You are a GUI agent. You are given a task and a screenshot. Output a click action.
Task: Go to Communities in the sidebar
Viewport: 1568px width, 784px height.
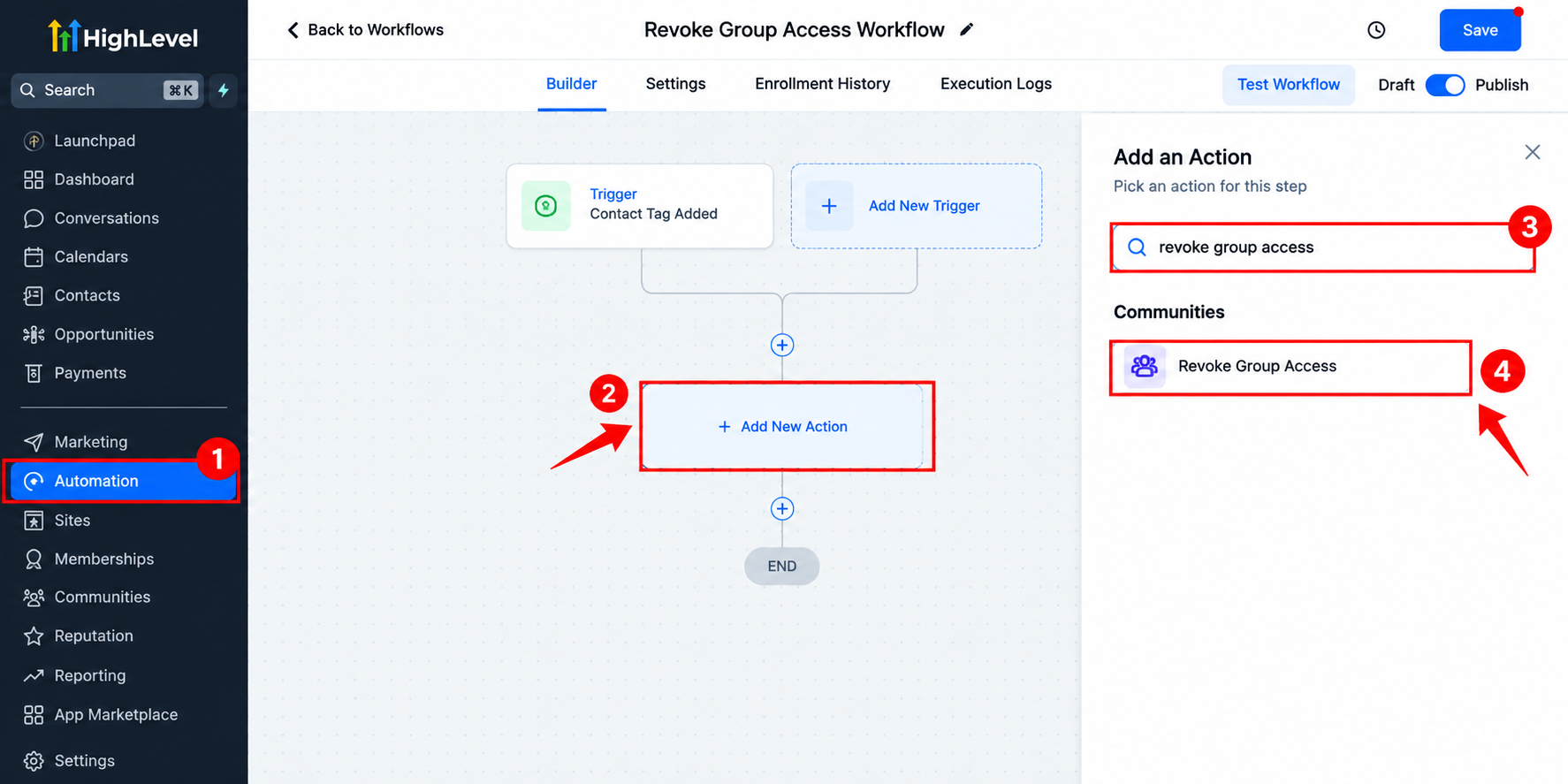click(102, 598)
